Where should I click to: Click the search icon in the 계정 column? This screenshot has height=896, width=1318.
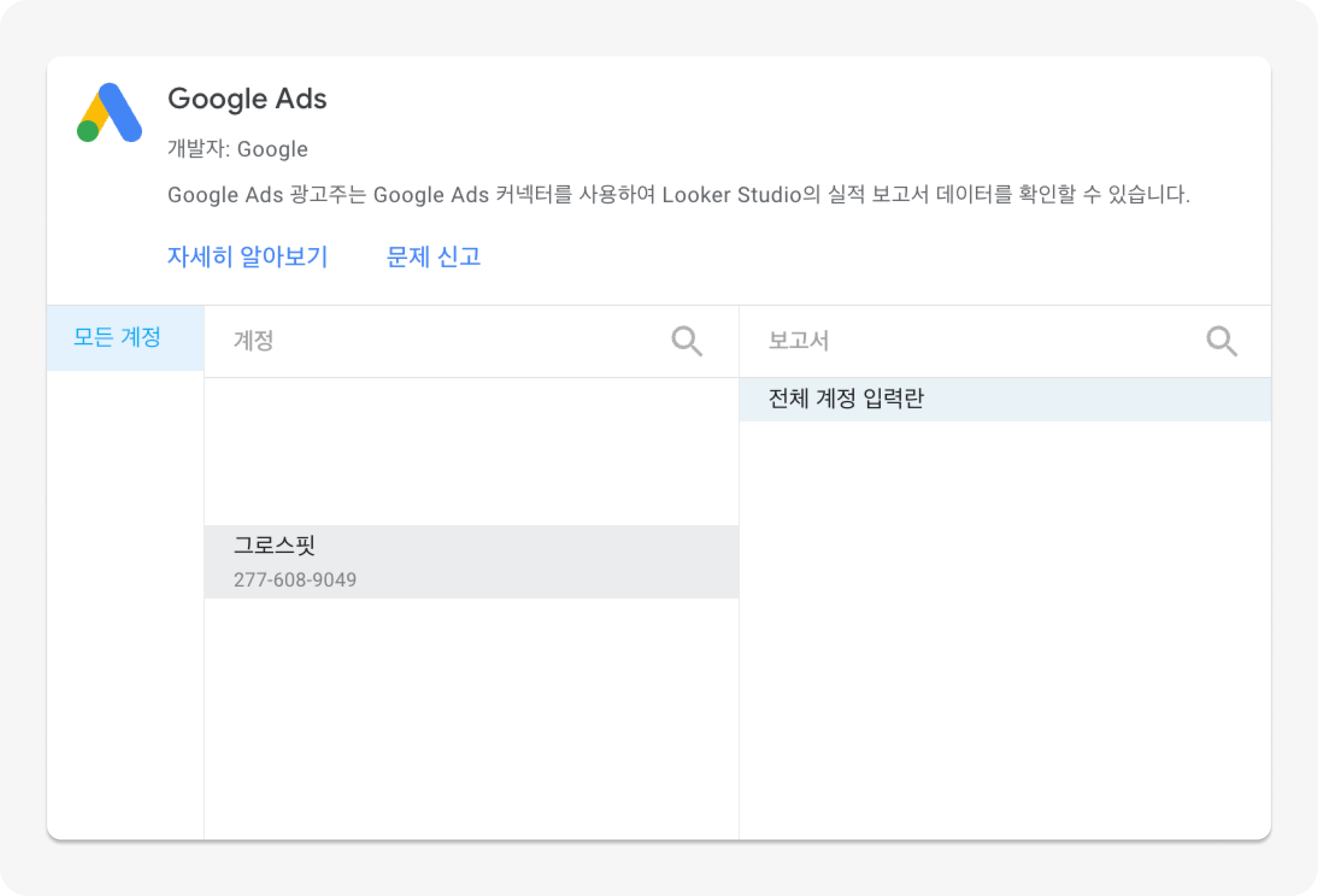(687, 341)
